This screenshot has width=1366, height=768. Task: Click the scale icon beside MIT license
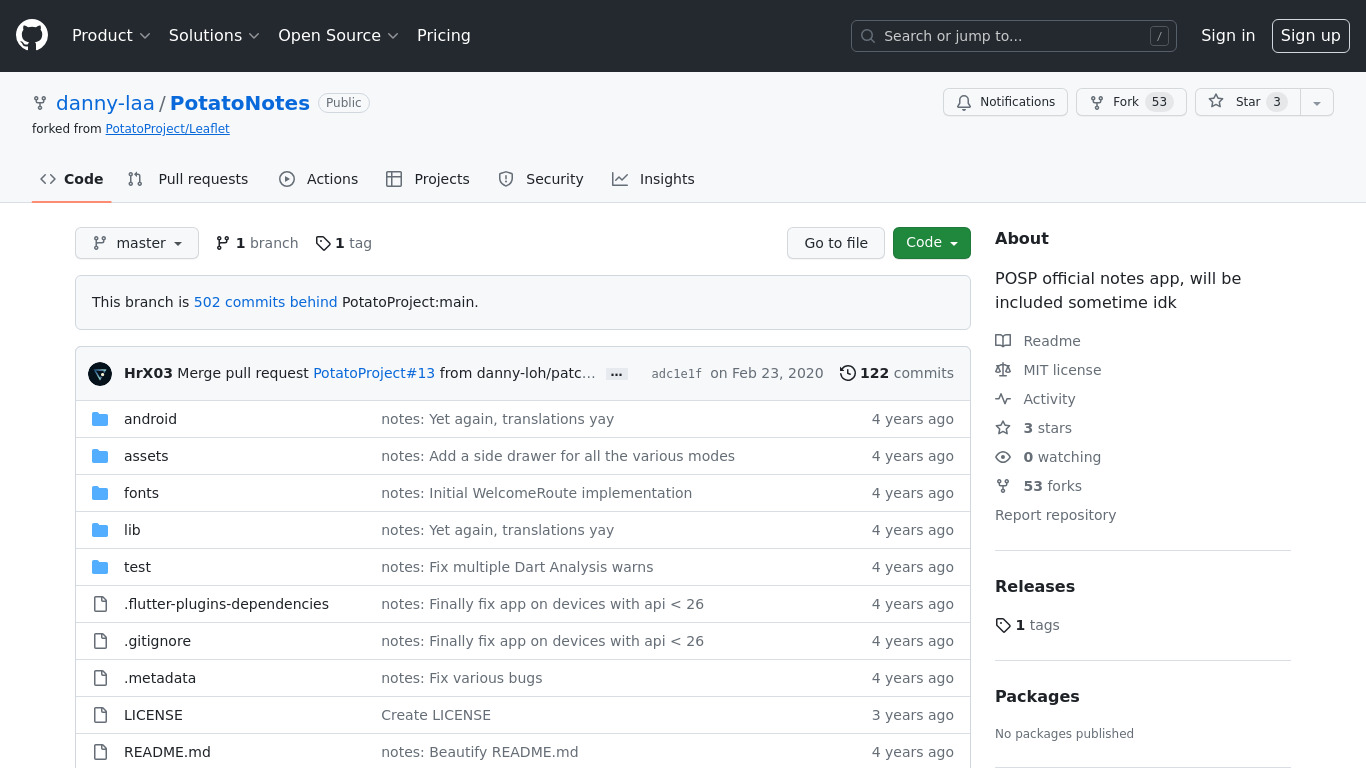pyautogui.click(x=1003, y=370)
